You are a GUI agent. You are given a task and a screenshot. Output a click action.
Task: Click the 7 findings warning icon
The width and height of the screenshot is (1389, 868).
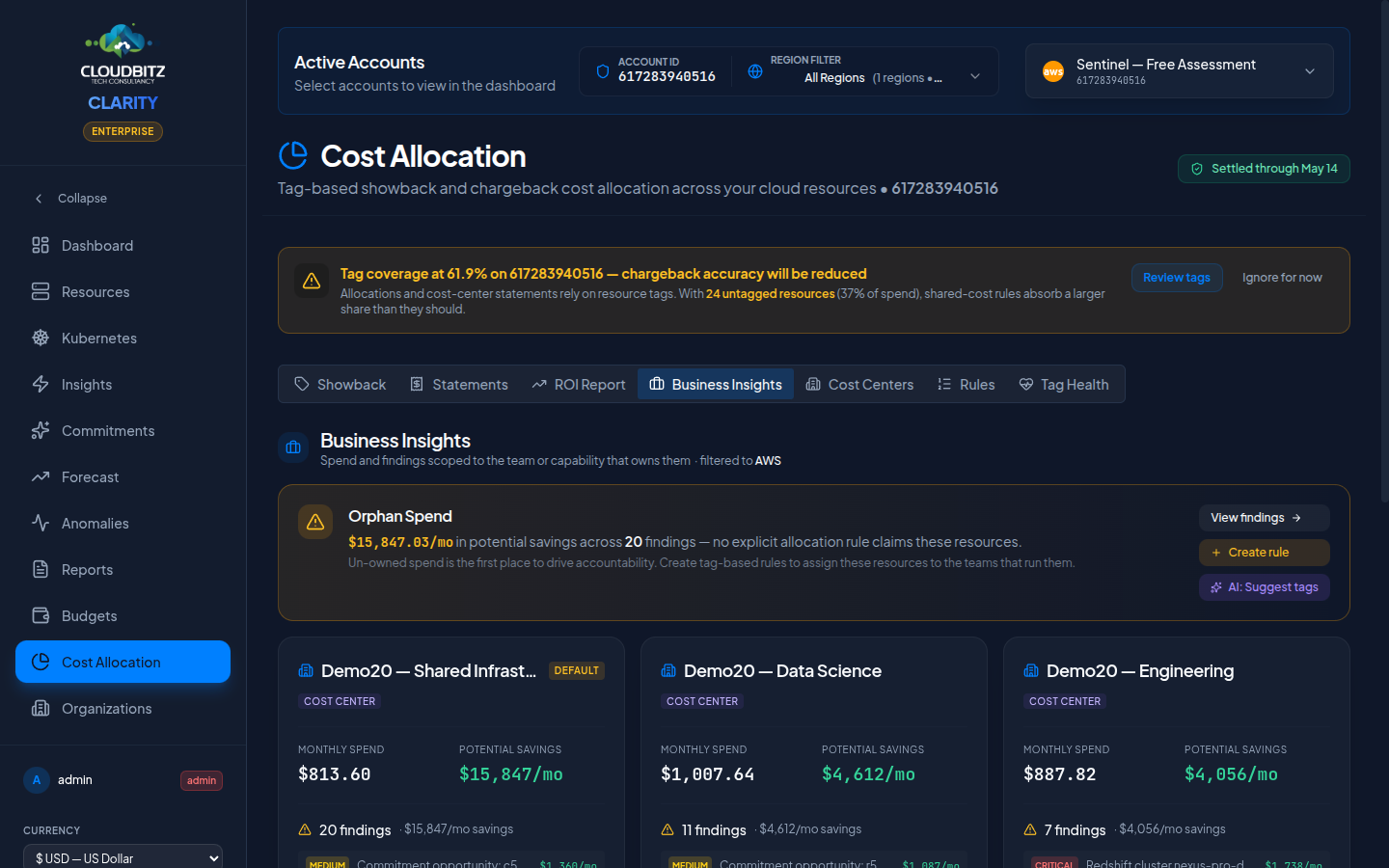click(x=1030, y=829)
